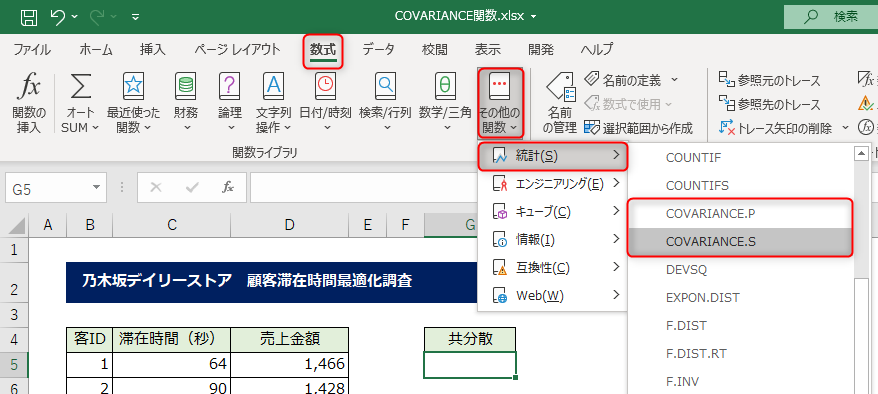Viewport: 878px width, 394px height.
Task: Switch to the 開発 tab
Action: click(541, 49)
